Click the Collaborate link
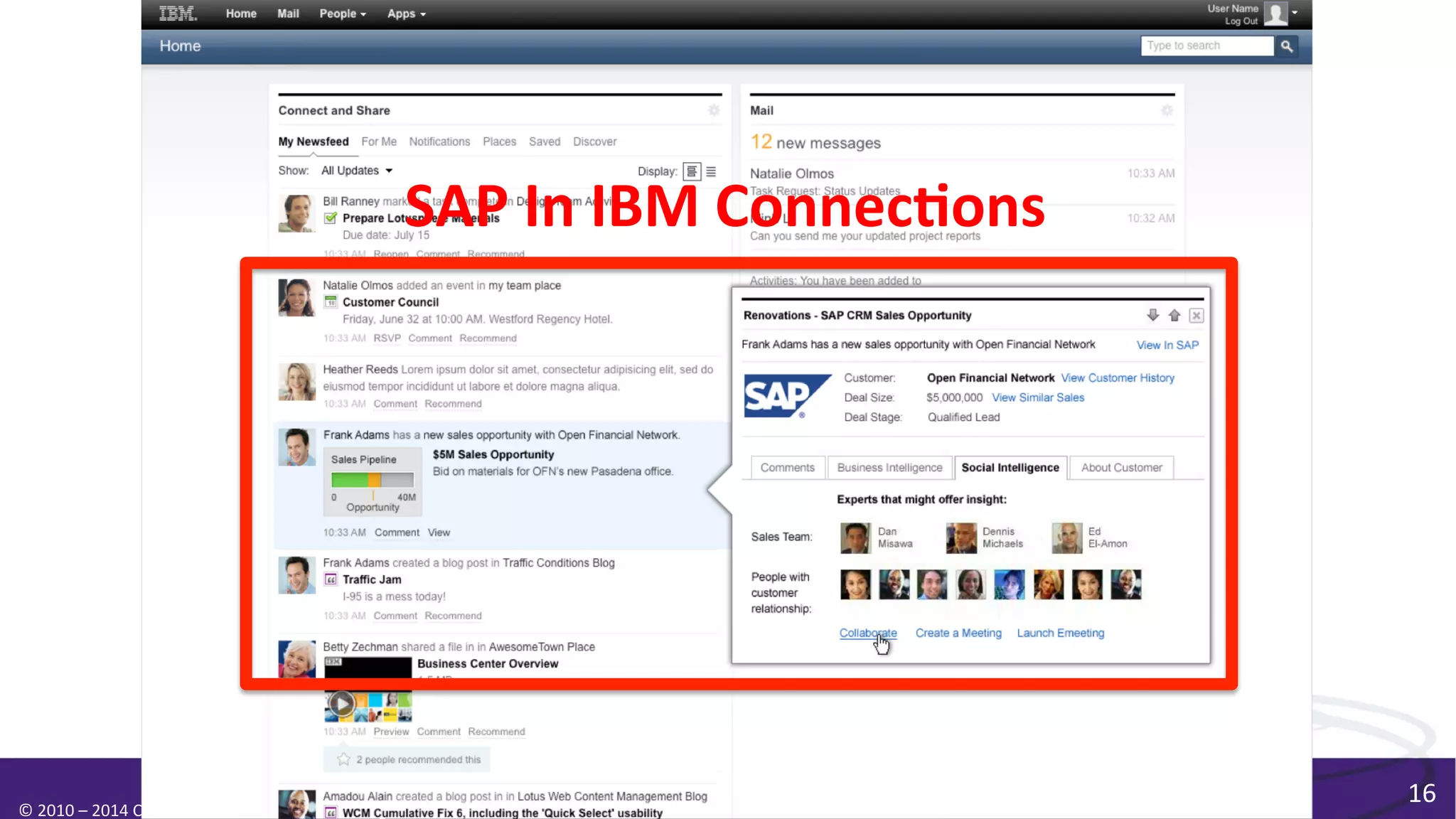Screen dimensions: 1456x819 pos(868,633)
